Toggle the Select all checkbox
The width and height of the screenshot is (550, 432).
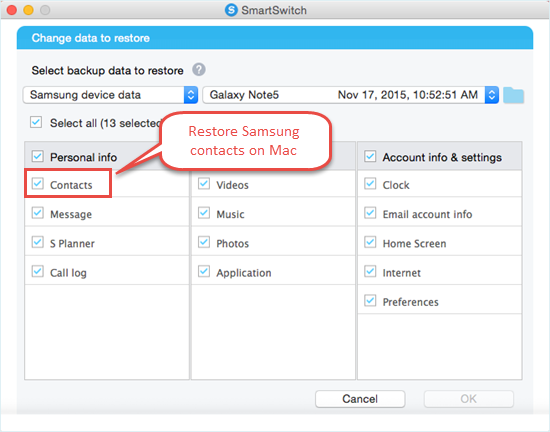coord(36,123)
